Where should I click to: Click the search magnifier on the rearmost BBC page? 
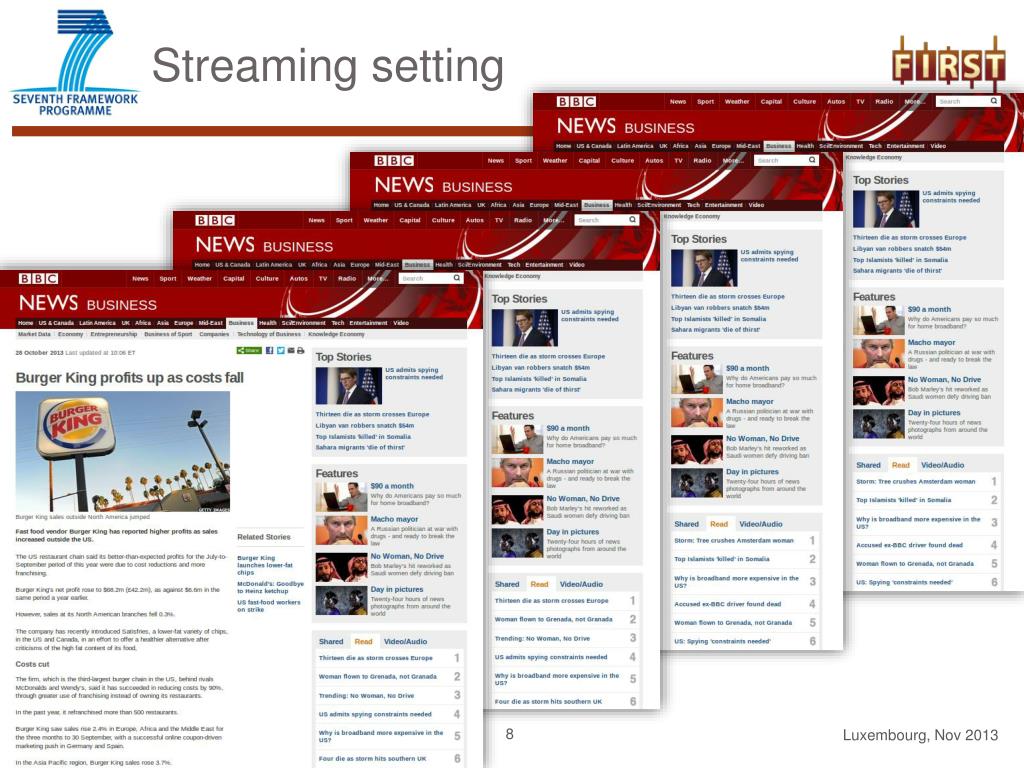pyautogui.click(x=993, y=101)
